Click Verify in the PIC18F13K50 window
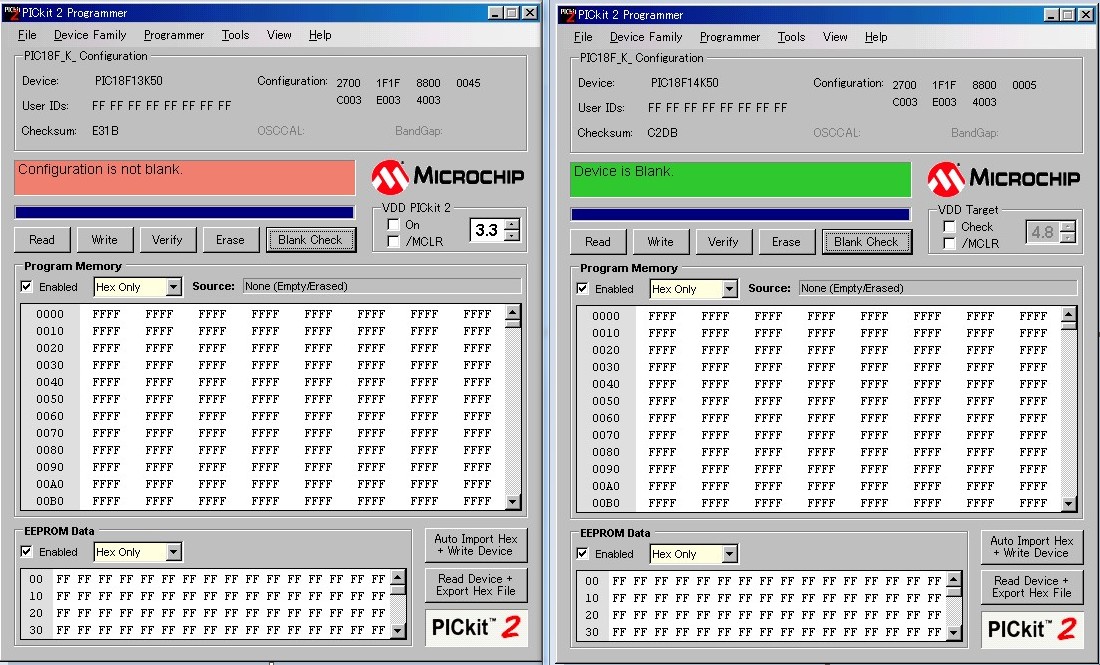 [x=167, y=240]
